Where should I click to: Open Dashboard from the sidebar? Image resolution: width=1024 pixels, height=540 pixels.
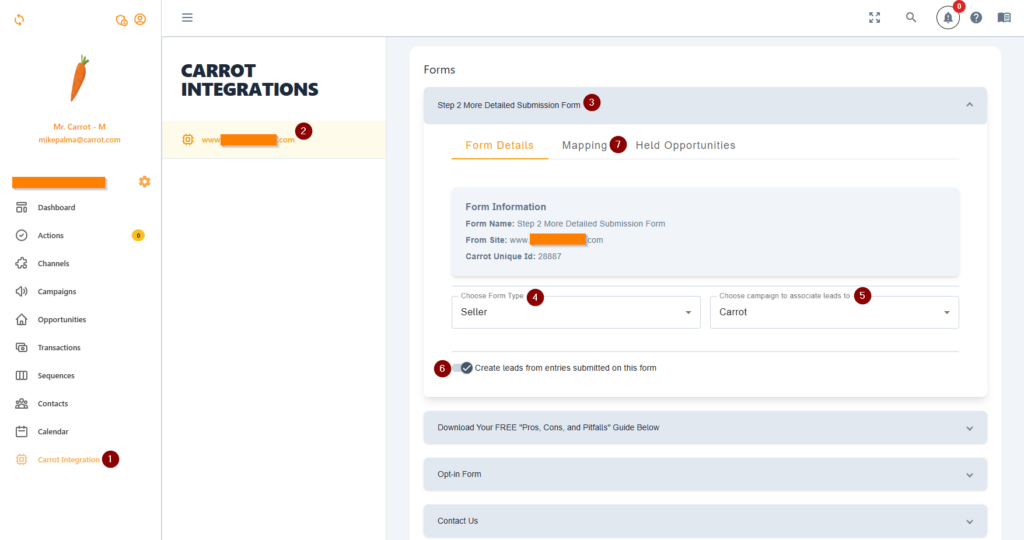tap(56, 208)
